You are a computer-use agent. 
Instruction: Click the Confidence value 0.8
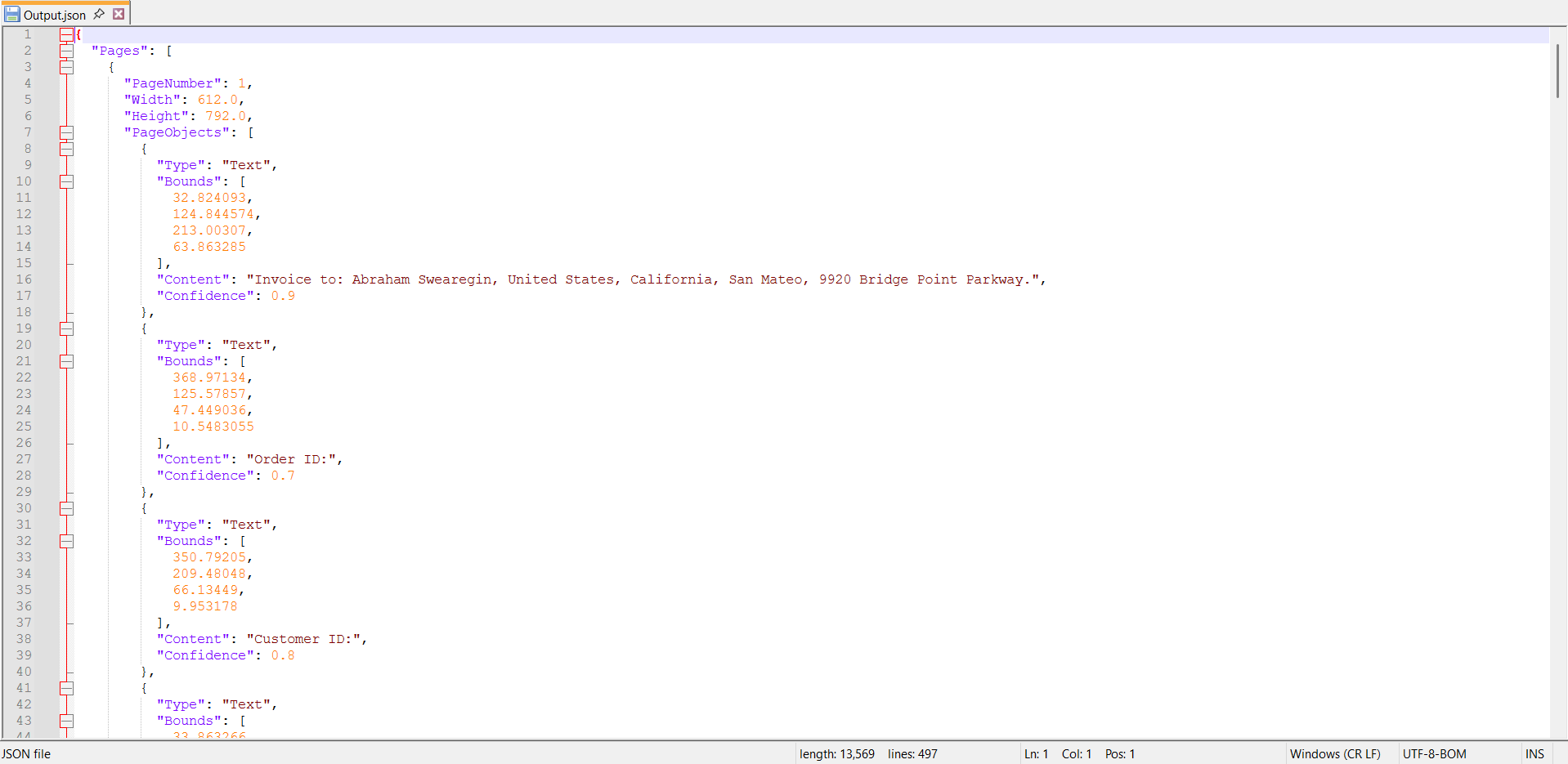point(283,655)
